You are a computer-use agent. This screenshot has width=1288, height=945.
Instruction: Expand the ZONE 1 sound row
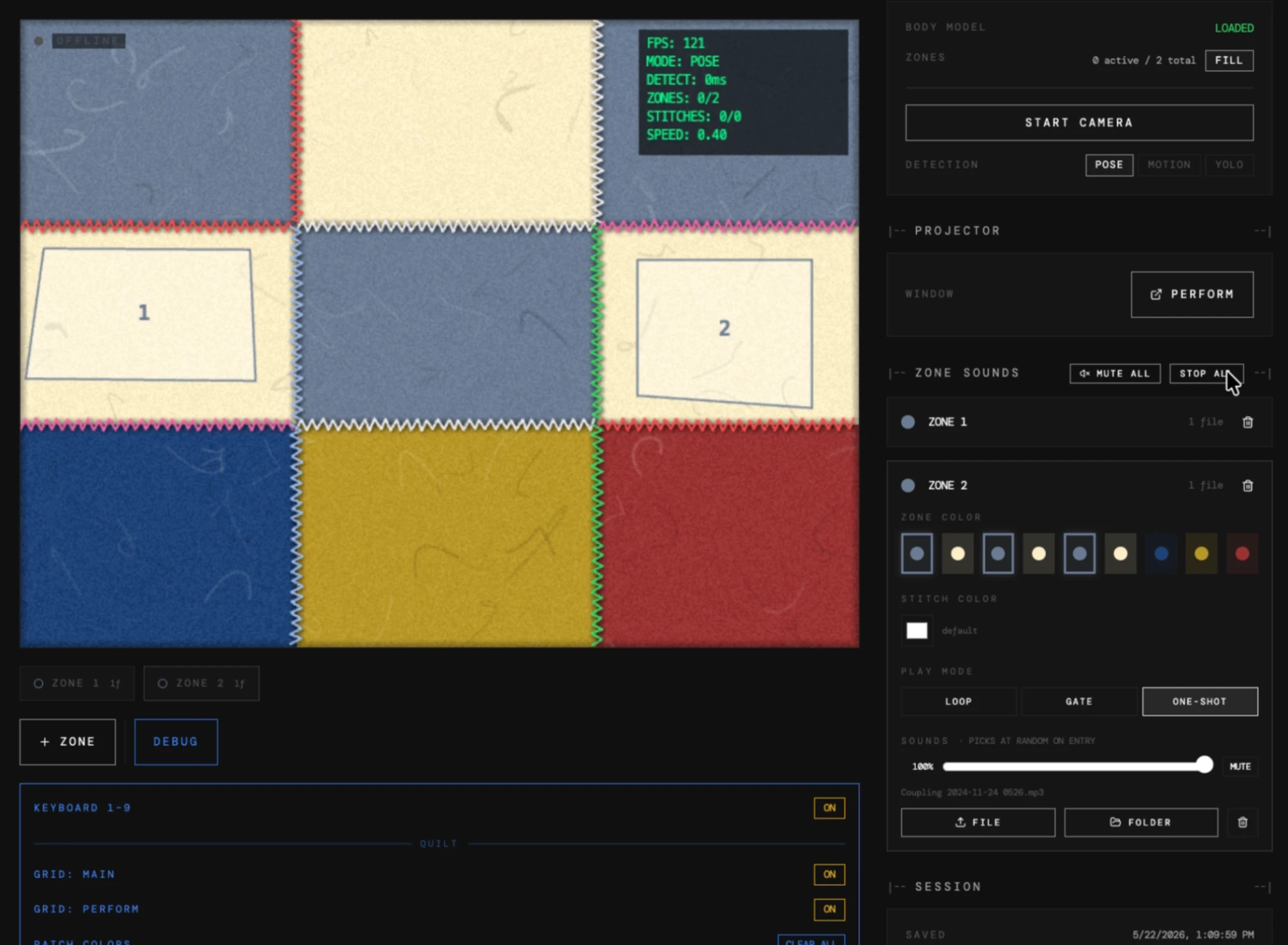(1079, 422)
